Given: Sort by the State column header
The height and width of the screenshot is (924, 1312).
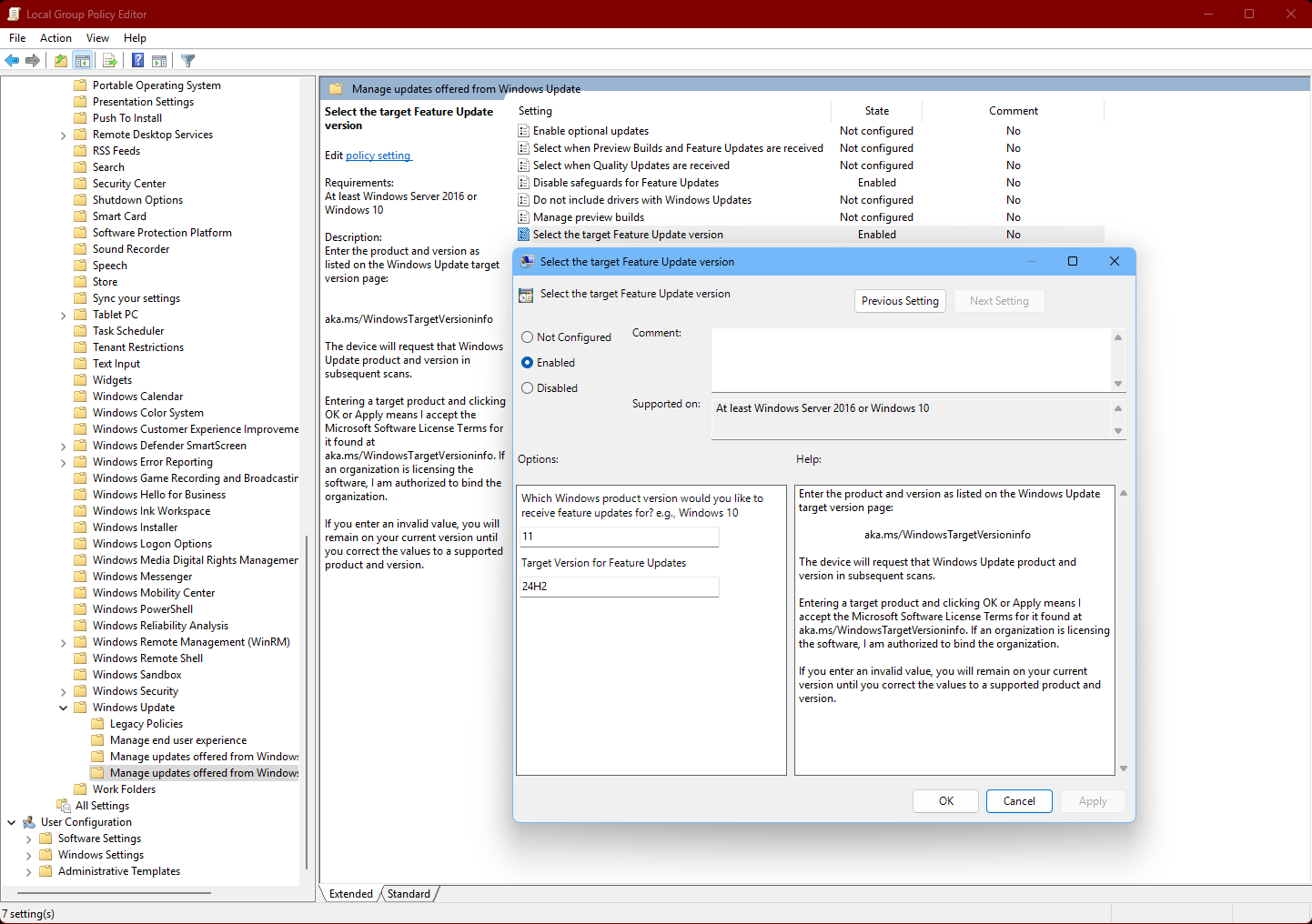Looking at the screenshot, I should [877, 111].
